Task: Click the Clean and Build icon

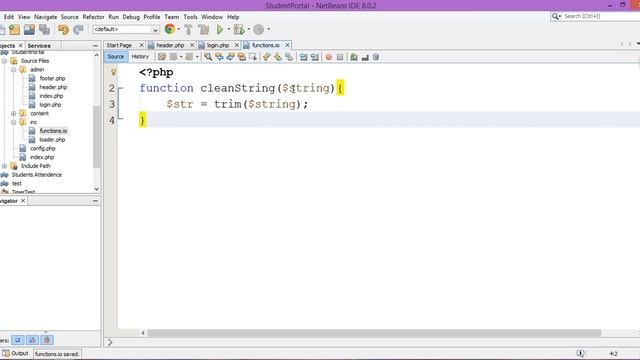Action: [203, 29]
